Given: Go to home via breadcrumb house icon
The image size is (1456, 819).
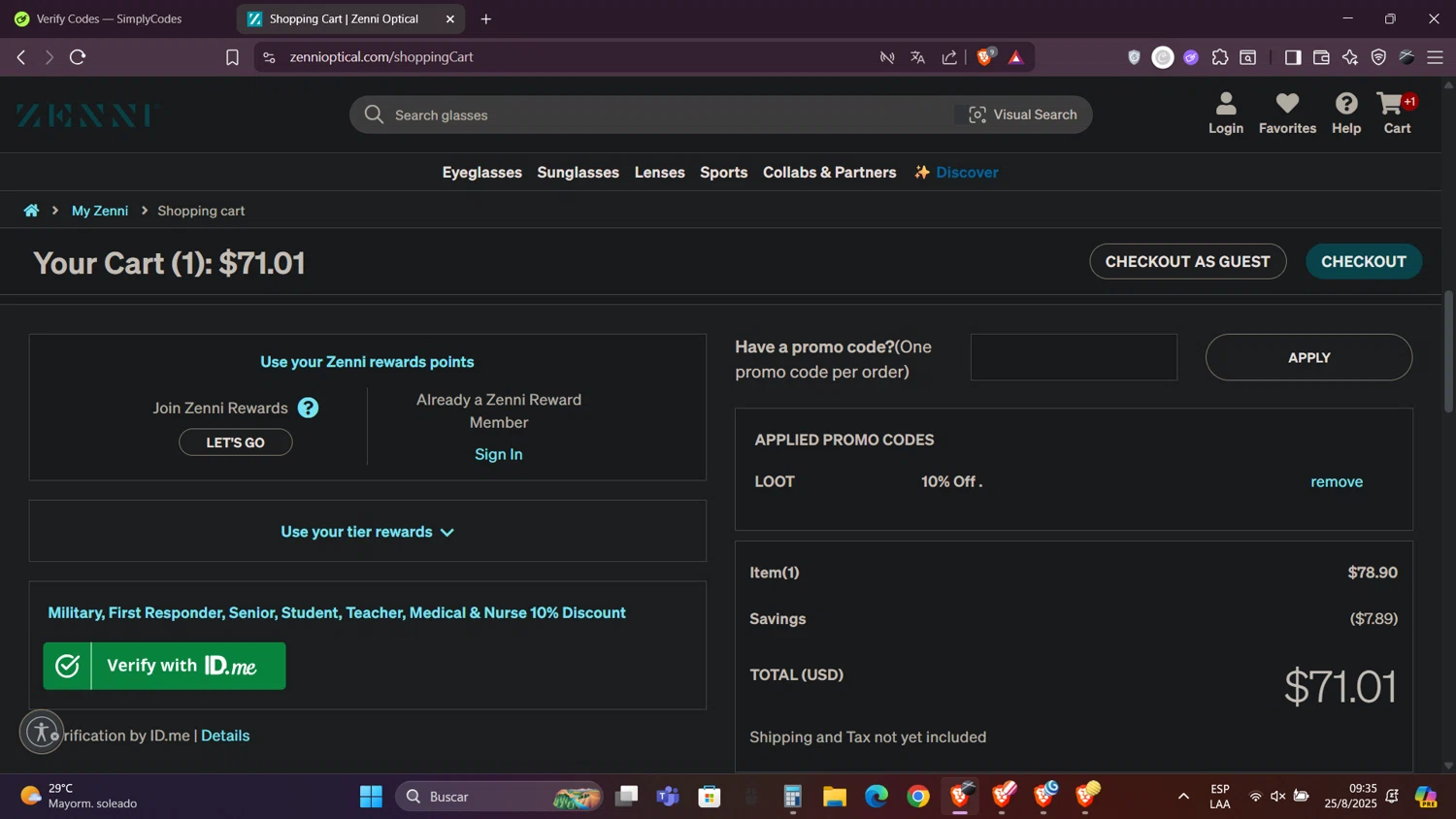Looking at the screenshot, I should tap(31, 211).
